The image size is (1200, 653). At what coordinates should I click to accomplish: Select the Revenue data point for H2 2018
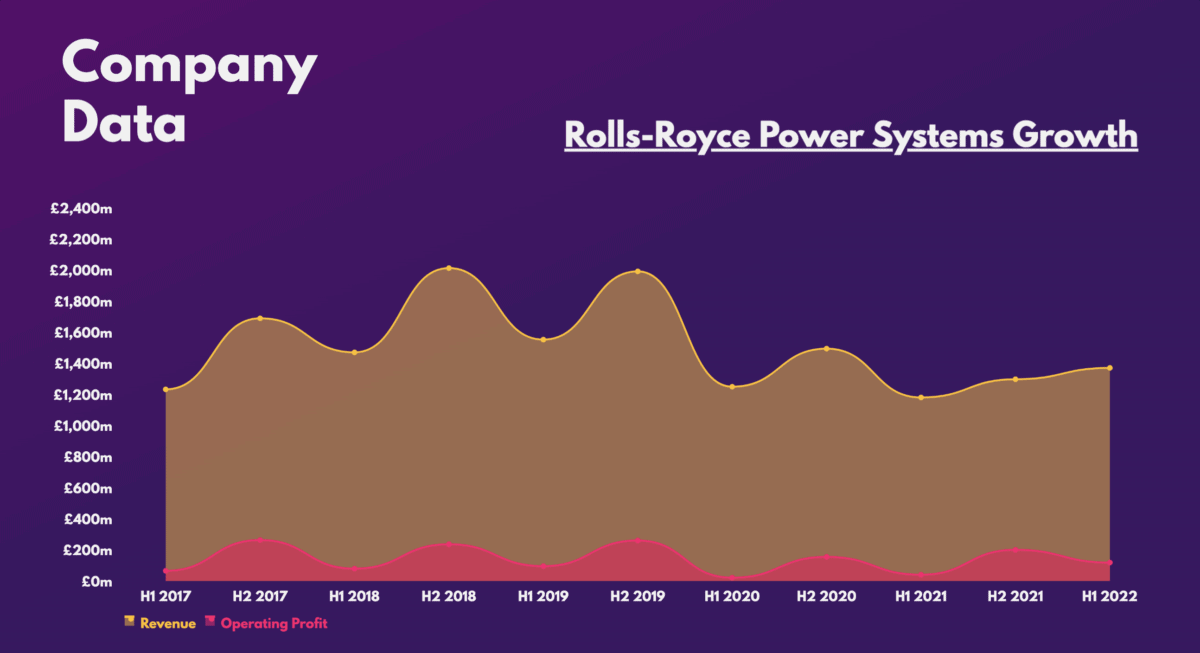coord(449,268)
